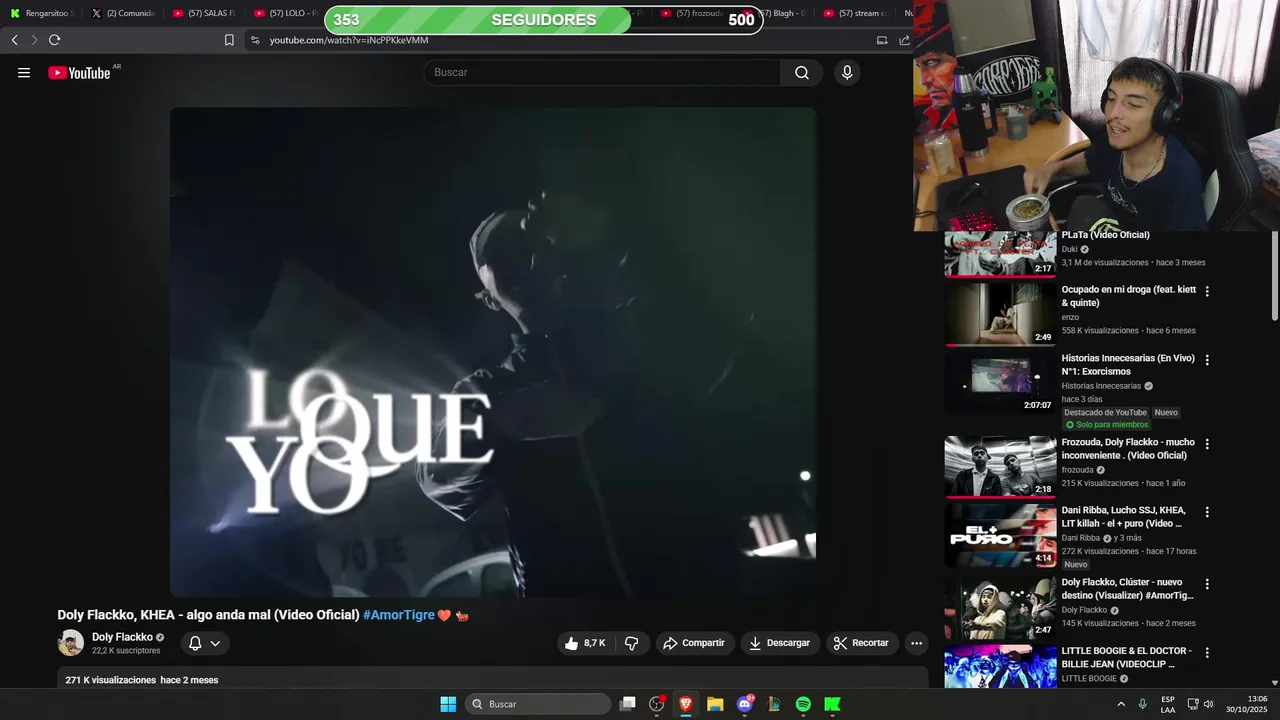Open Task View from the taskbar
This screenshot has height=720, width=1280.
coord(627,704)
